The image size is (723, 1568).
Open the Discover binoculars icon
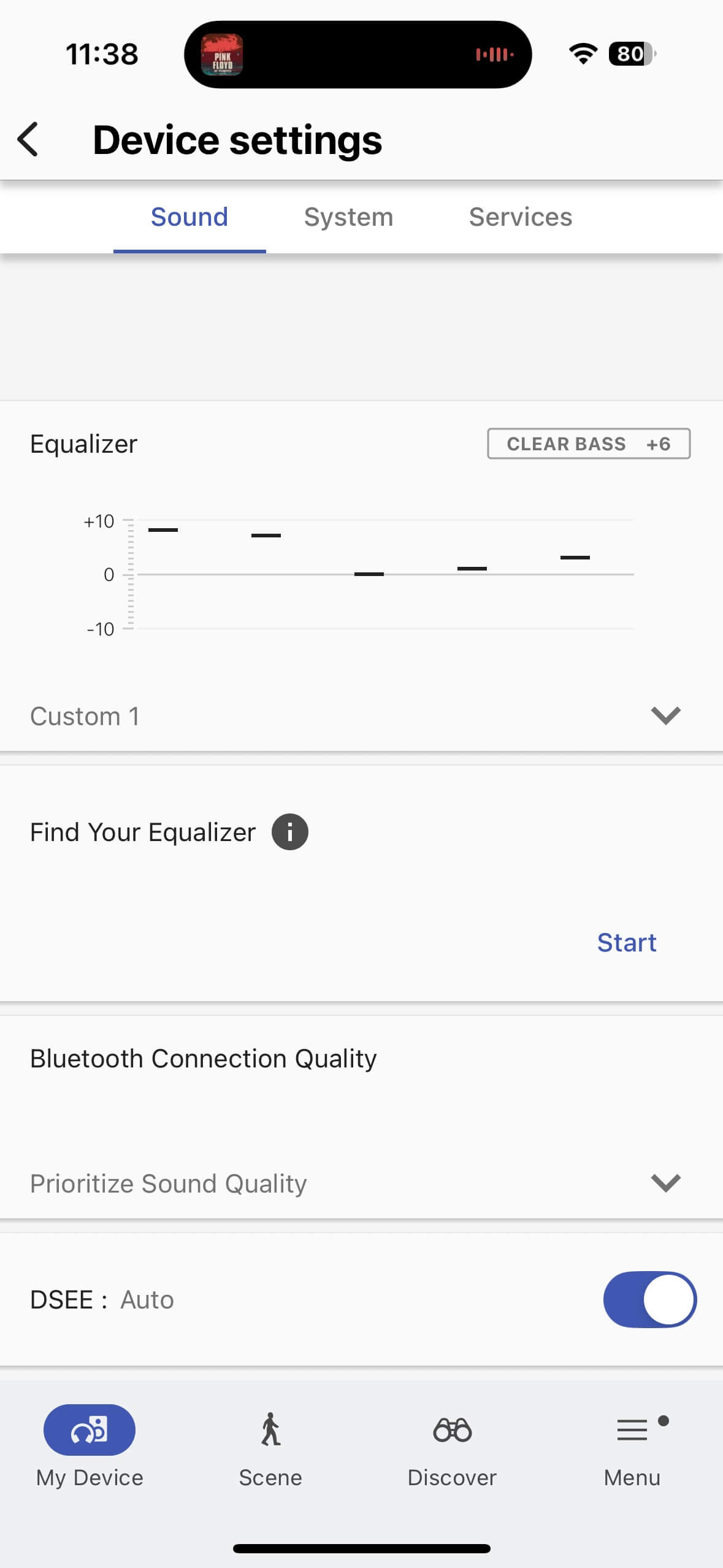point(452,1429)
